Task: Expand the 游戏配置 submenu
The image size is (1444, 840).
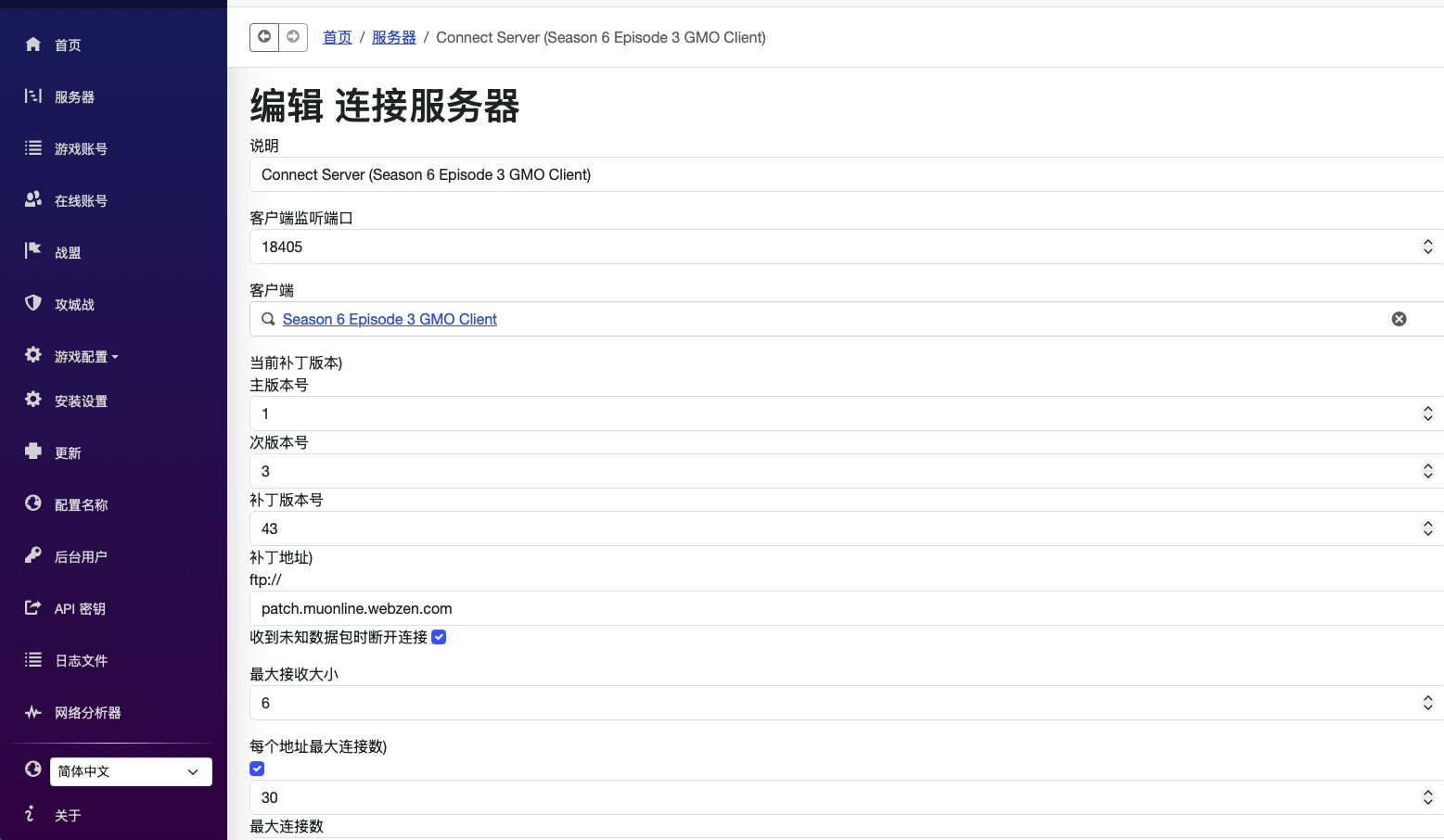Action: [86, 356]
